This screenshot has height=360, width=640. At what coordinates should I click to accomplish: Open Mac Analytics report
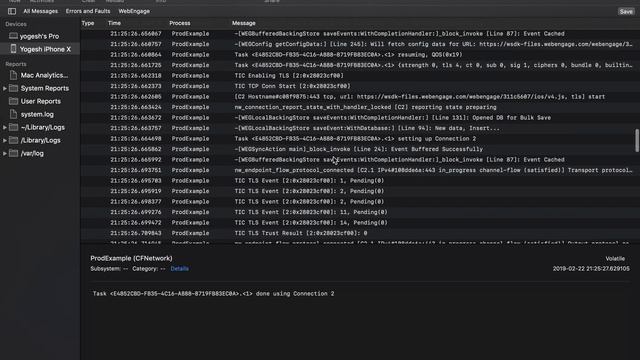[x=44, y=75]
